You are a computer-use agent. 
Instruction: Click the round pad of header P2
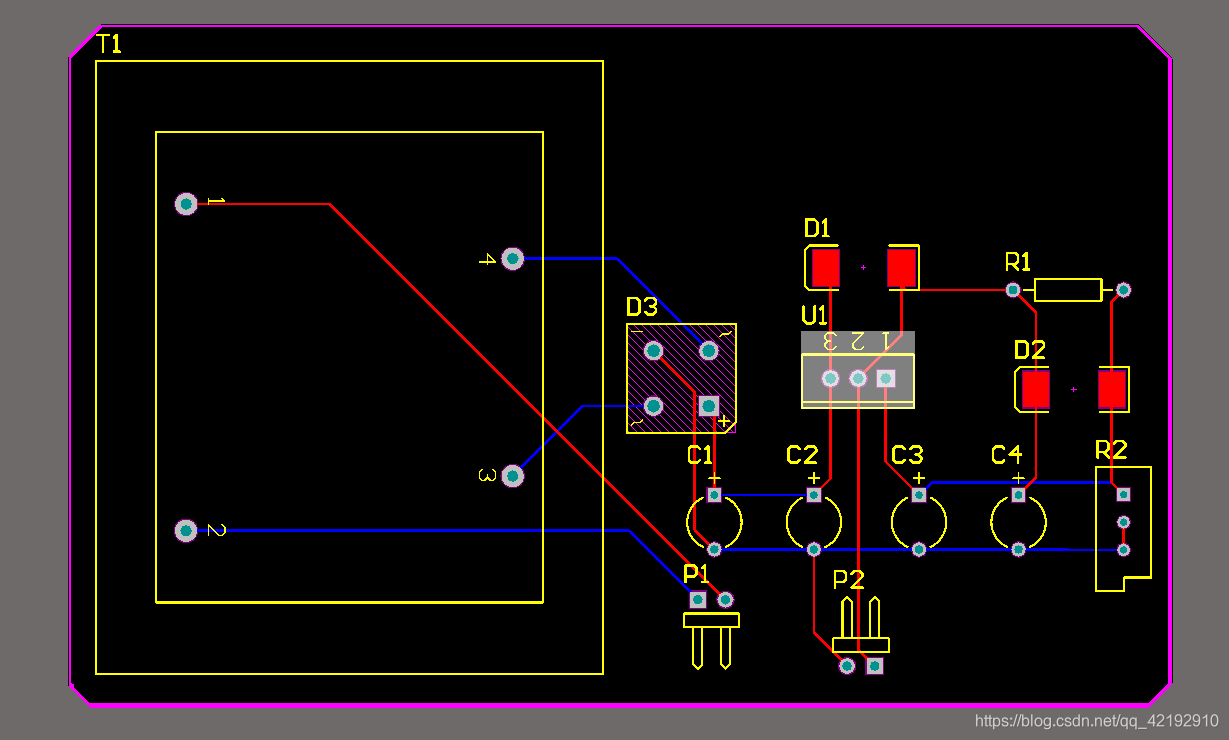(x=847, y=665)
